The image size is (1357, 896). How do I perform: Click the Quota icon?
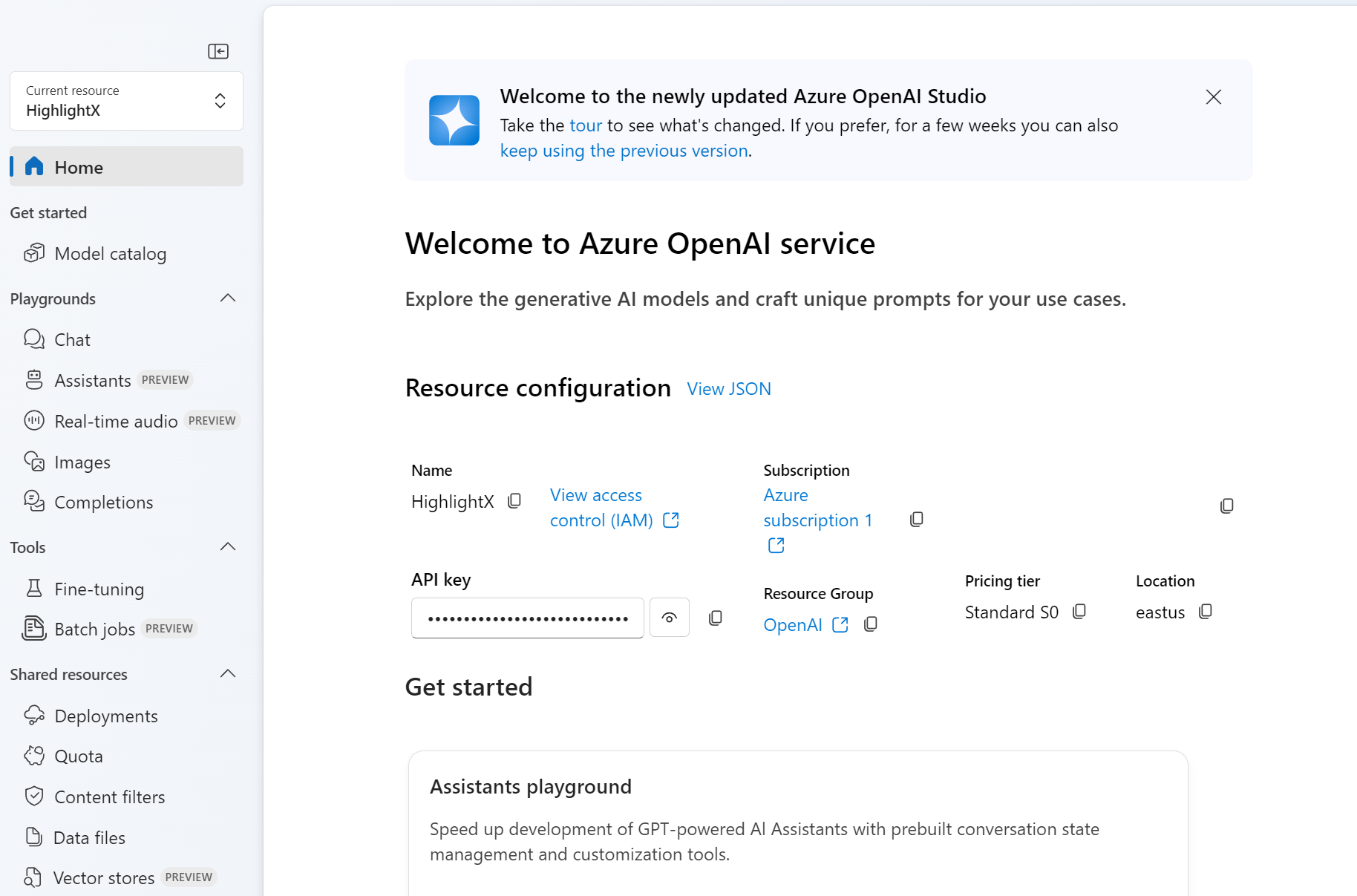(34, 756)
